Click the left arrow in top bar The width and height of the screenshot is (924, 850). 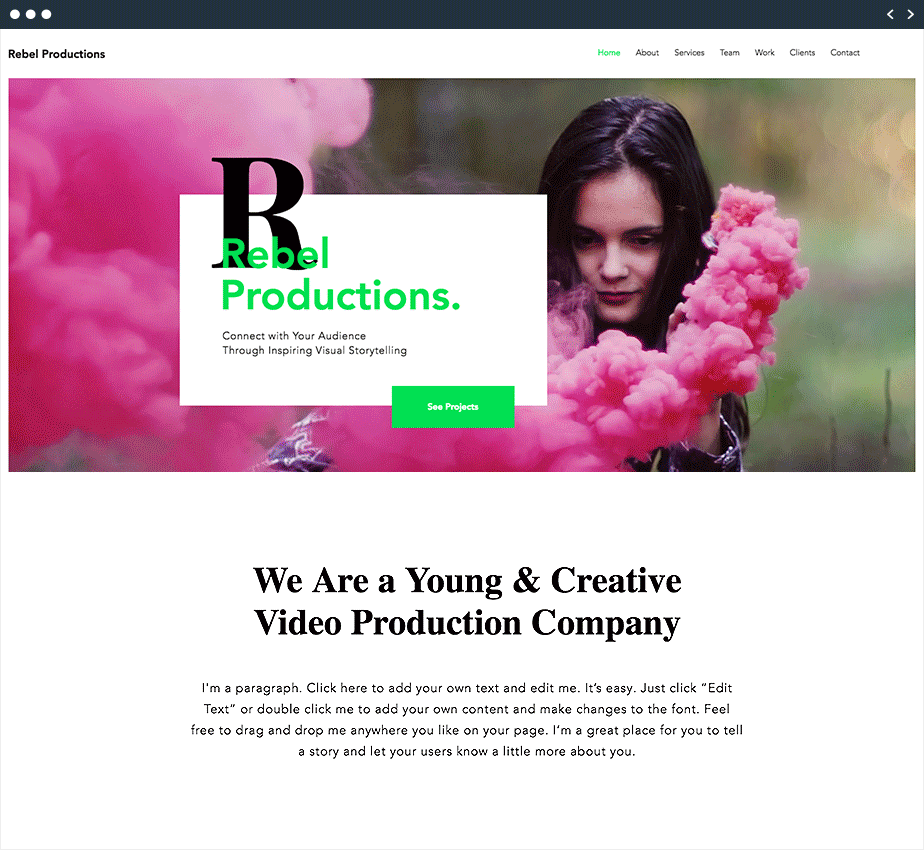tap(890, 14)
